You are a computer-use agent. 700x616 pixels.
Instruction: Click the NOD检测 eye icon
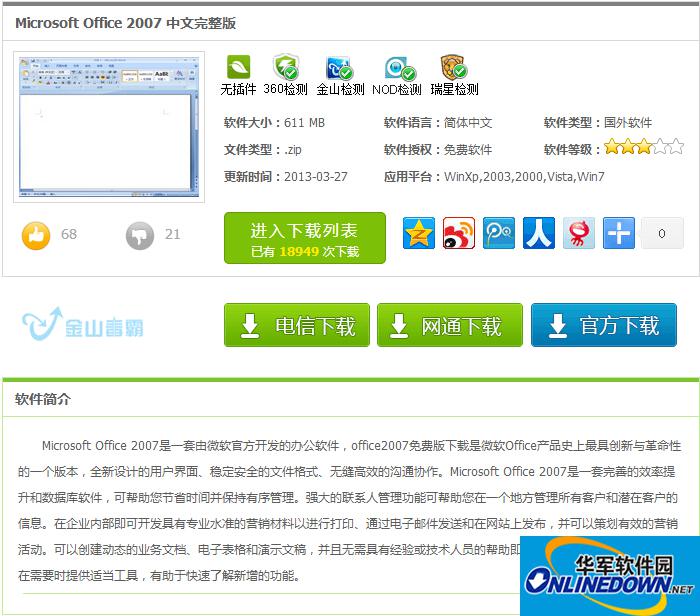coord(400,68)
